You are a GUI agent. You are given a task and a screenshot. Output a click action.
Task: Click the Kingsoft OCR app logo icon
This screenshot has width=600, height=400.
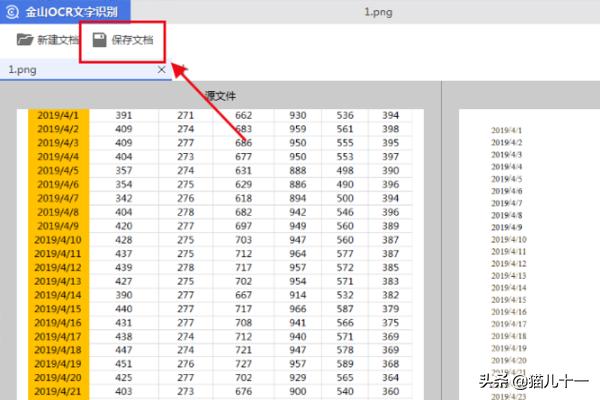click(12, 13)
